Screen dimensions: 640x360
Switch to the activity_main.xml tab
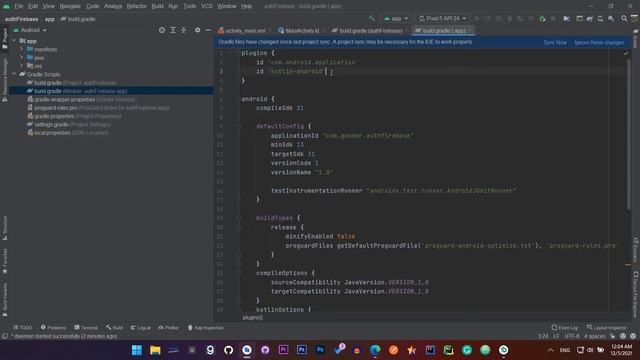(x=245, y=31)
